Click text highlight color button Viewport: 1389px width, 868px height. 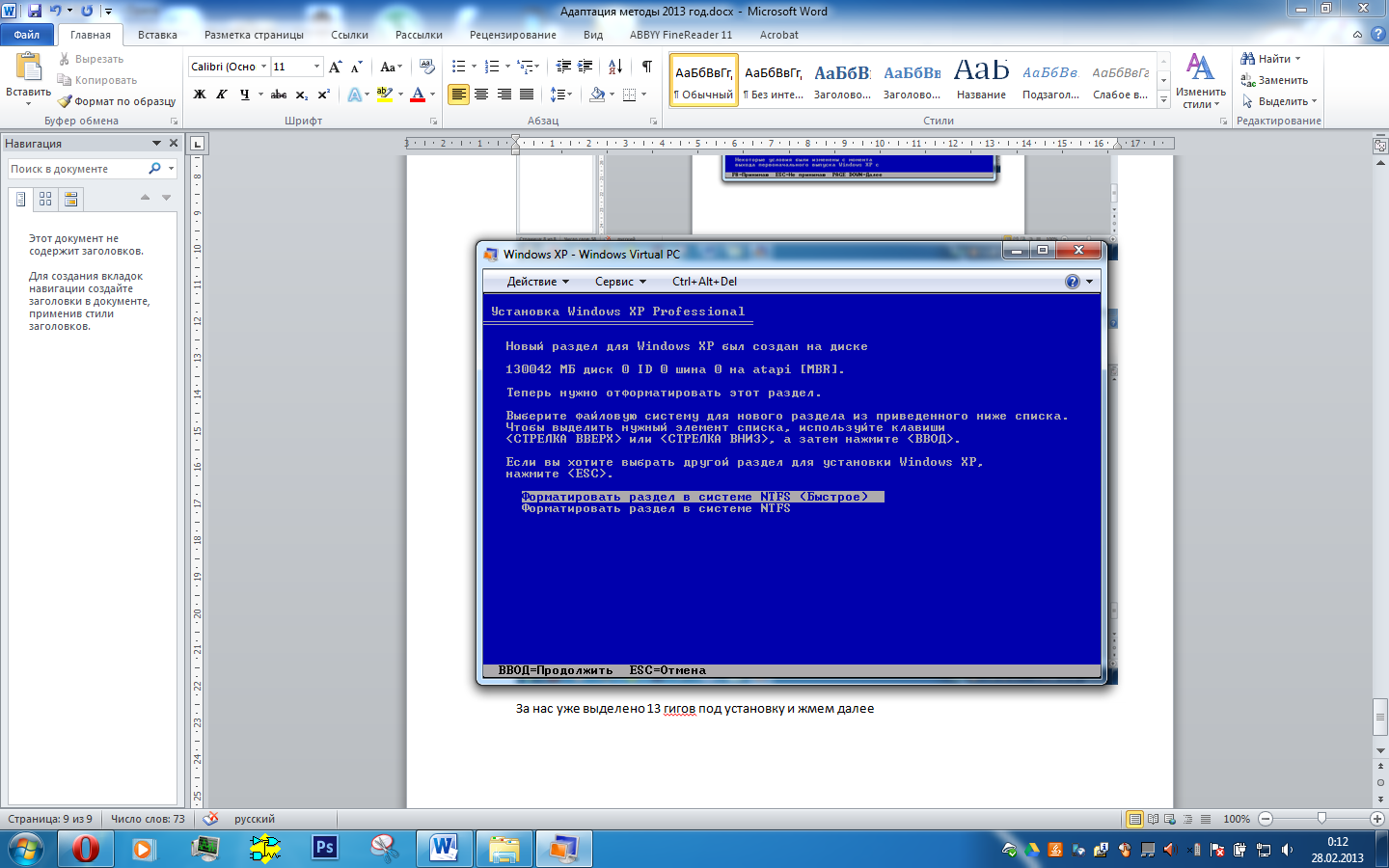coord(384,95)
